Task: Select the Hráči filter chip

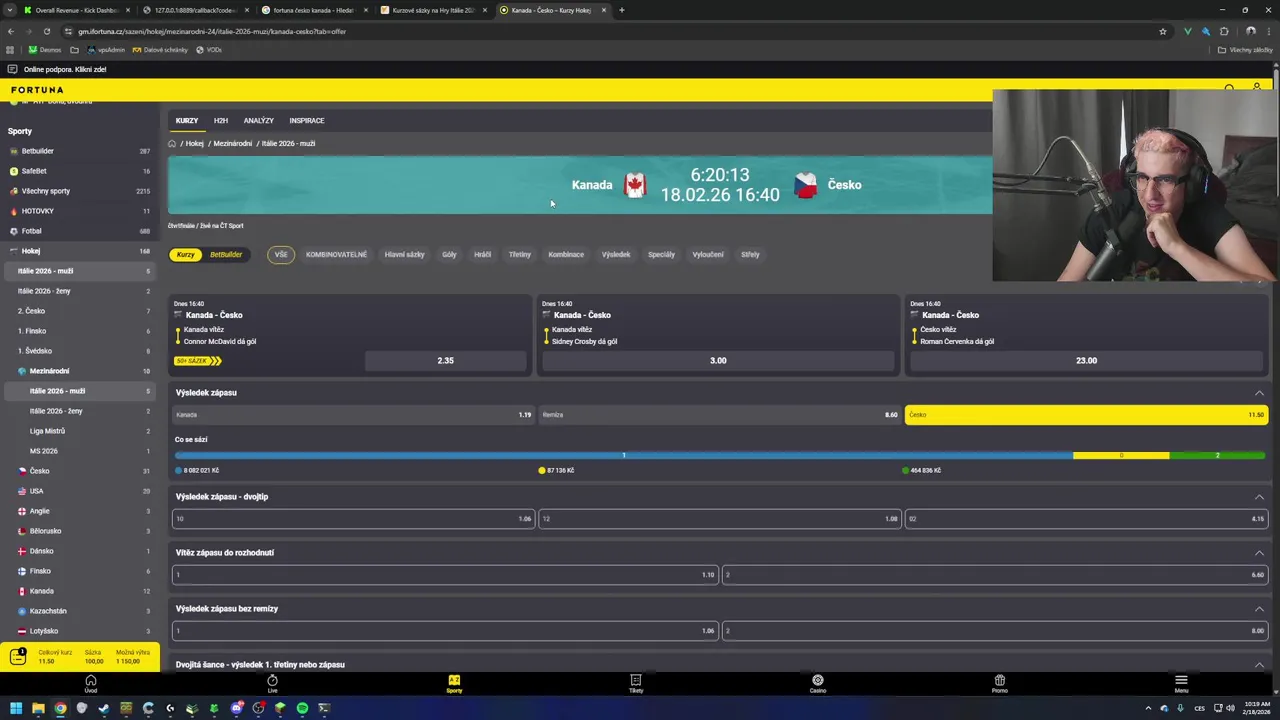Action: (482, 255)
